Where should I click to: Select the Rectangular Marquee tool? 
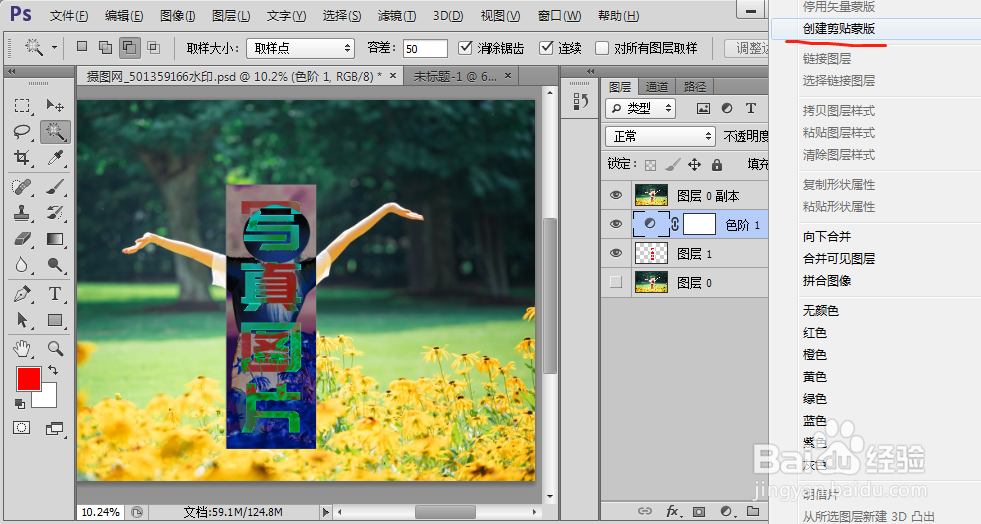(x=23, y=106)
